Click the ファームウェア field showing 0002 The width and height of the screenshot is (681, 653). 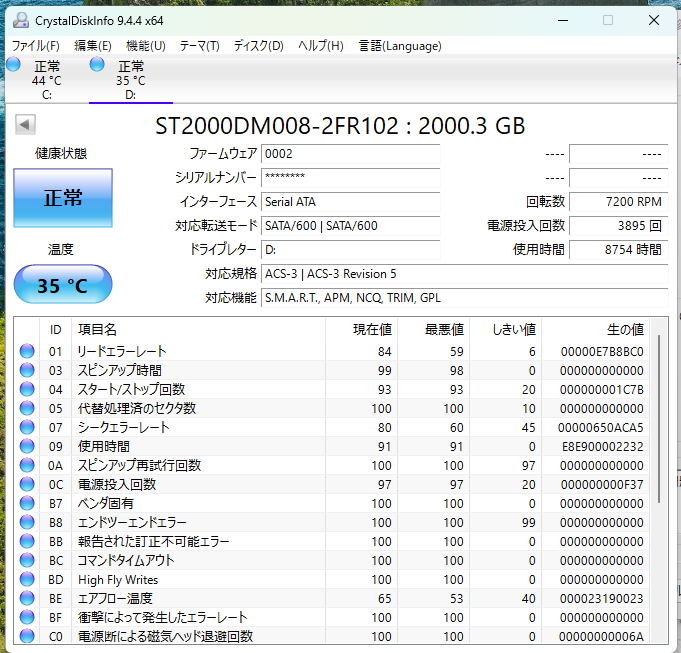coord(350,154)
